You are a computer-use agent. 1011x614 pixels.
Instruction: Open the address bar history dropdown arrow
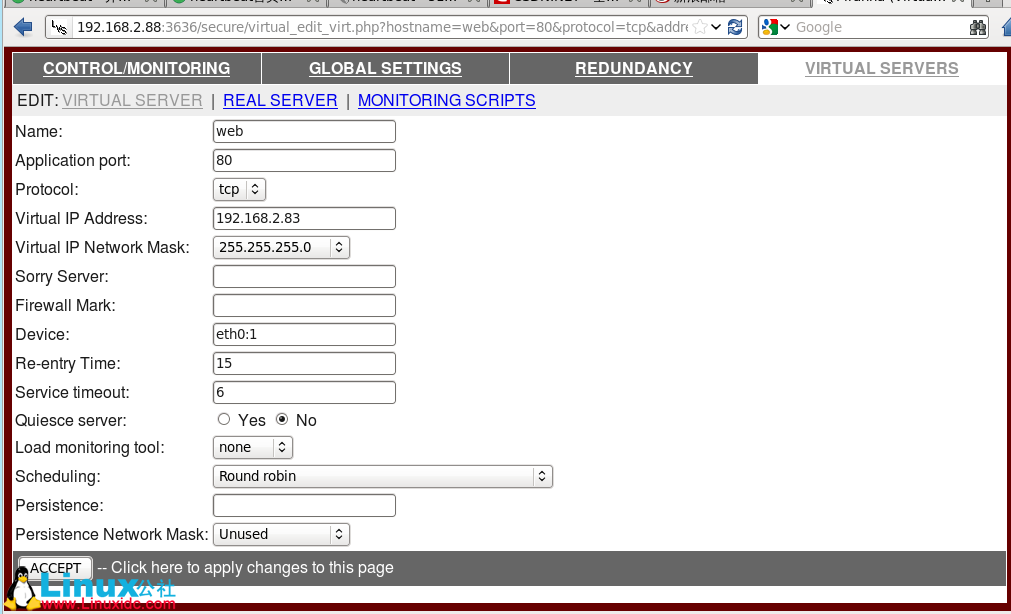[x=717, y=27]
